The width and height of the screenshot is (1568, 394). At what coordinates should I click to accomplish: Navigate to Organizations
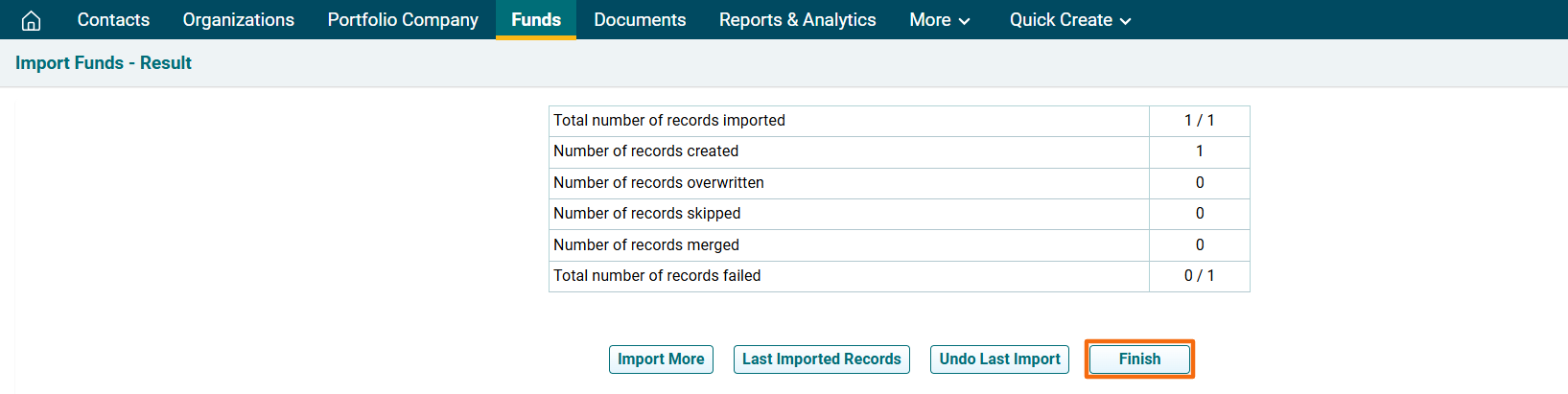[x=238, y=20]
